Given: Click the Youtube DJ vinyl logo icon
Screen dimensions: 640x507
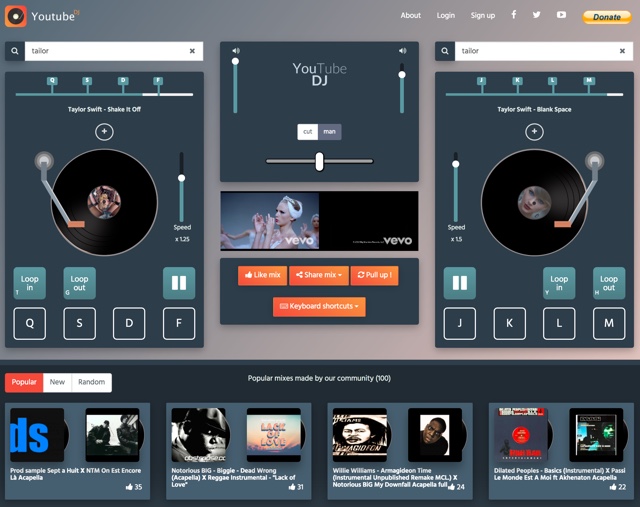Looking at the screenshot, I should (x=16, y=16).
